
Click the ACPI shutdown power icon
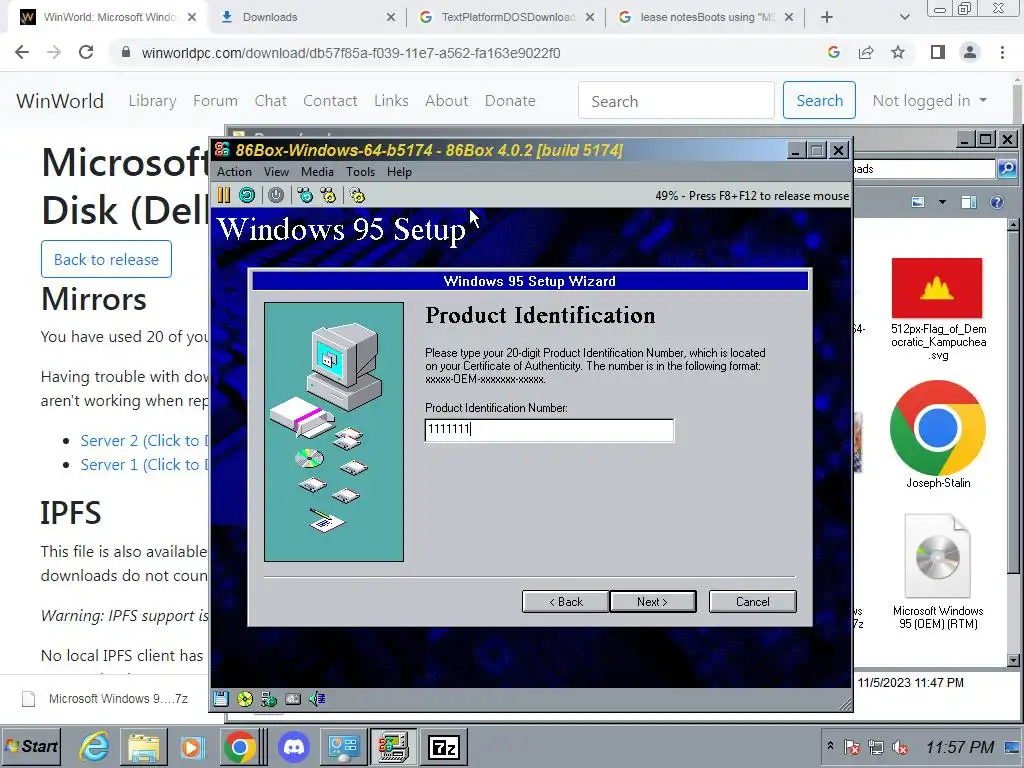276,195
